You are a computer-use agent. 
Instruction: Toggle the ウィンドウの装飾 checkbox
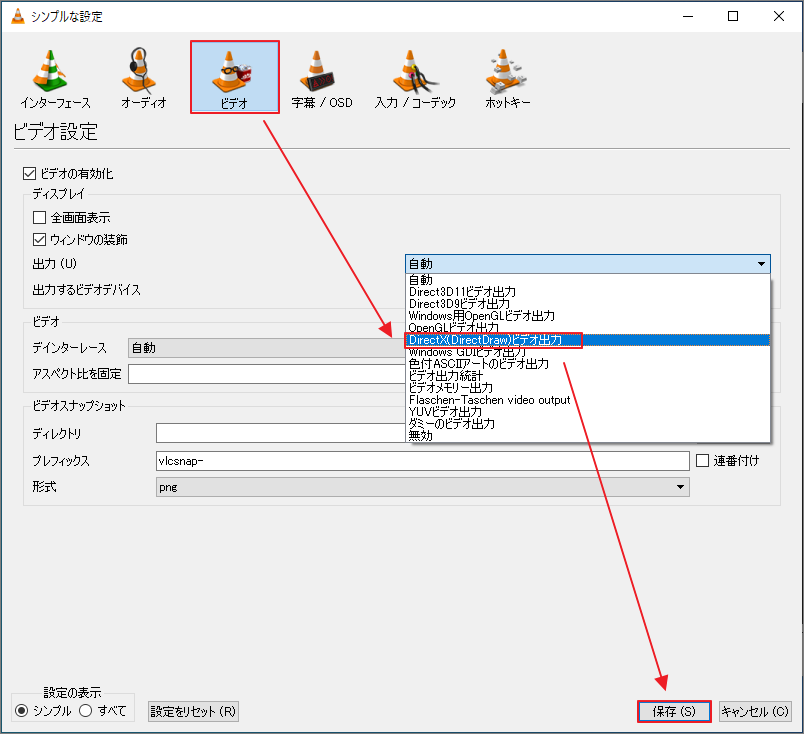pyautogui.click(x=39, y=240)
